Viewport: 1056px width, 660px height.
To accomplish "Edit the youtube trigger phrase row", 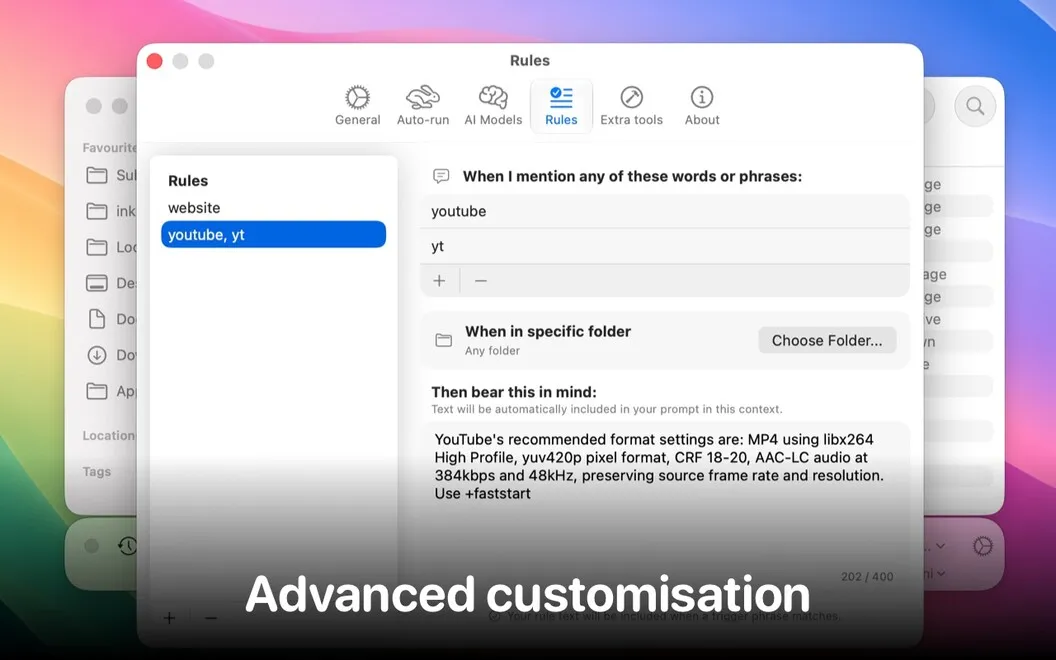I will (x=665, y=211).
